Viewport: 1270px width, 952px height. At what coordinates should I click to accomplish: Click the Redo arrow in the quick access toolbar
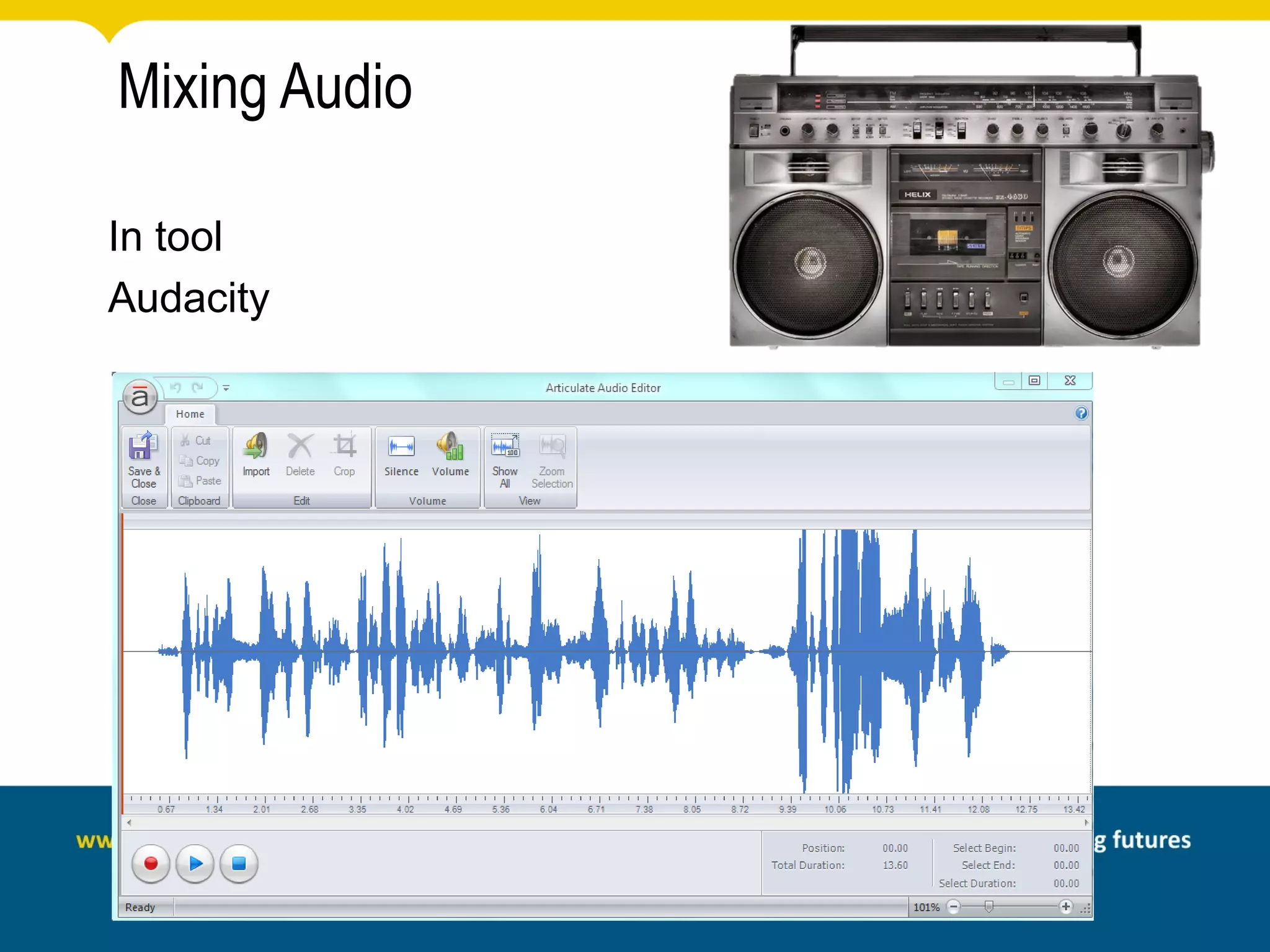pos(198,388)
